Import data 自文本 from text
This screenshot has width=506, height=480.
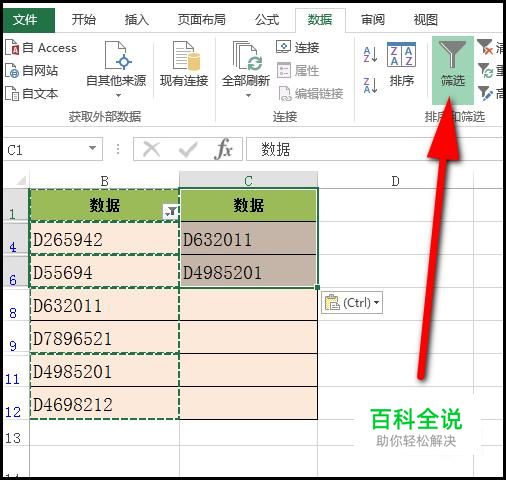point(32,94)
